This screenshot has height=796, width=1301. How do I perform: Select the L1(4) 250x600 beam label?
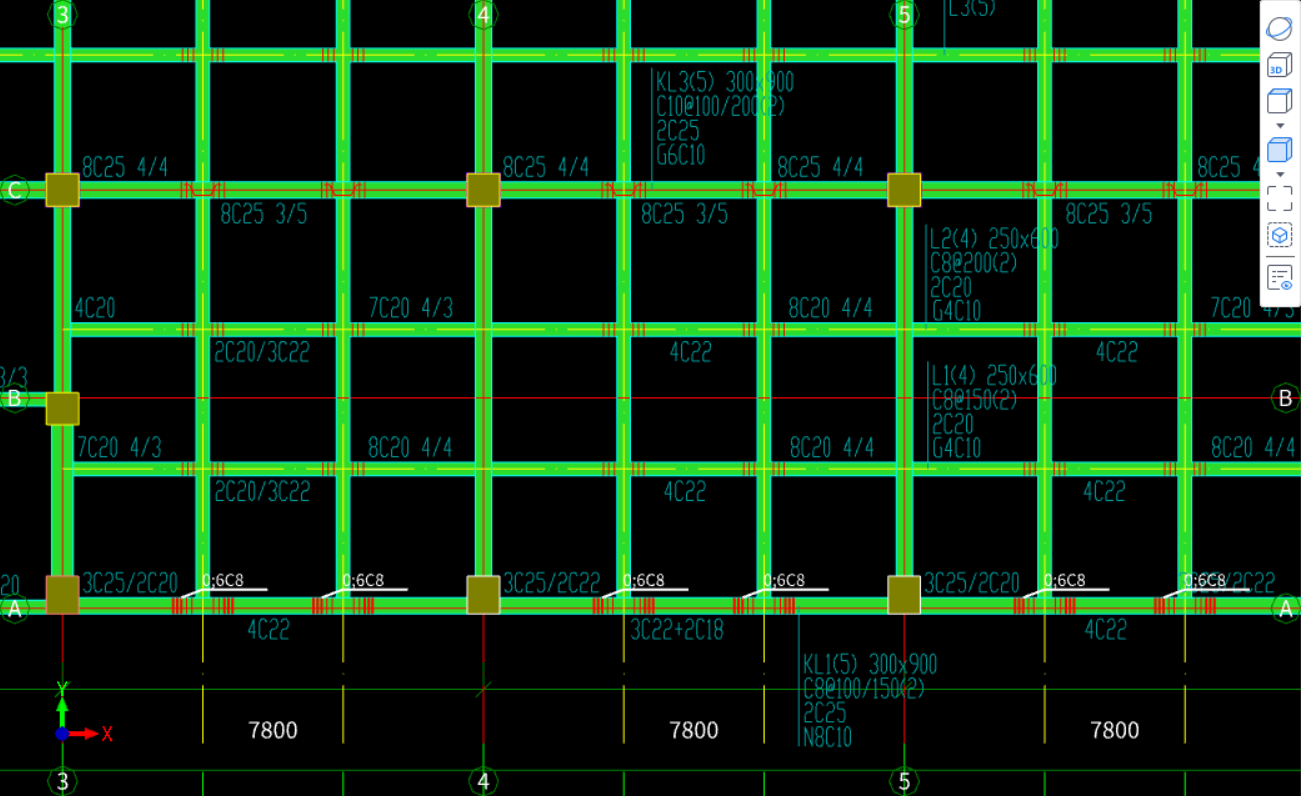(993, 376)
